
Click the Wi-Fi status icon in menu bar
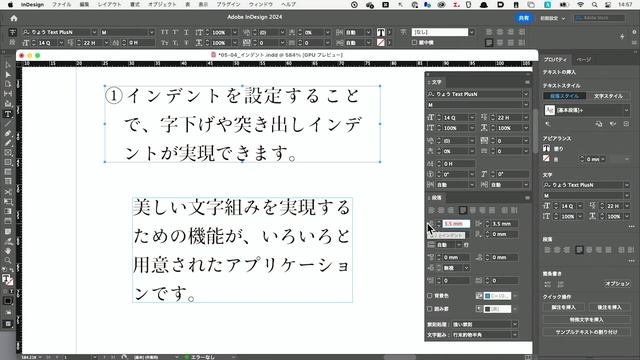point(580,4)
